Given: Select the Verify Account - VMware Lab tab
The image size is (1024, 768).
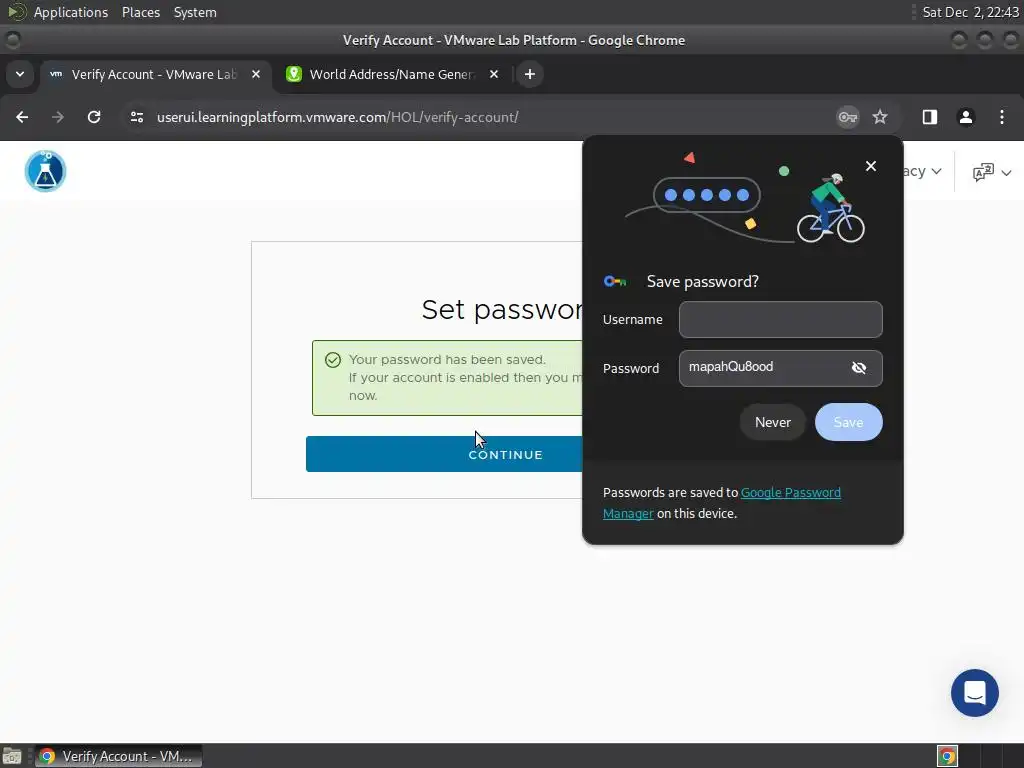Looking at the screenshot, I should pos(154,74).
